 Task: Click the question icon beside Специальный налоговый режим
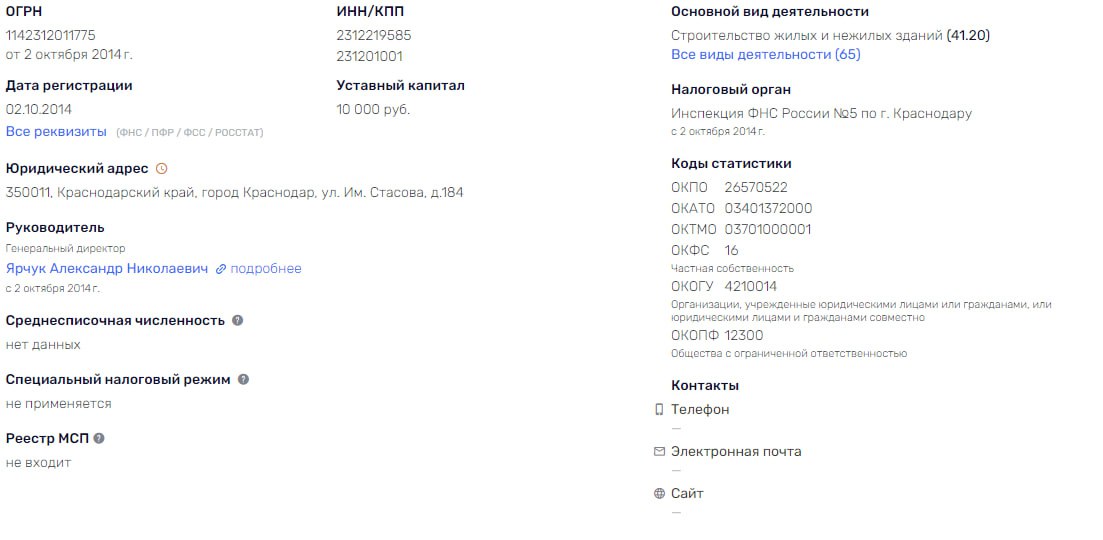tap(243, 380)
